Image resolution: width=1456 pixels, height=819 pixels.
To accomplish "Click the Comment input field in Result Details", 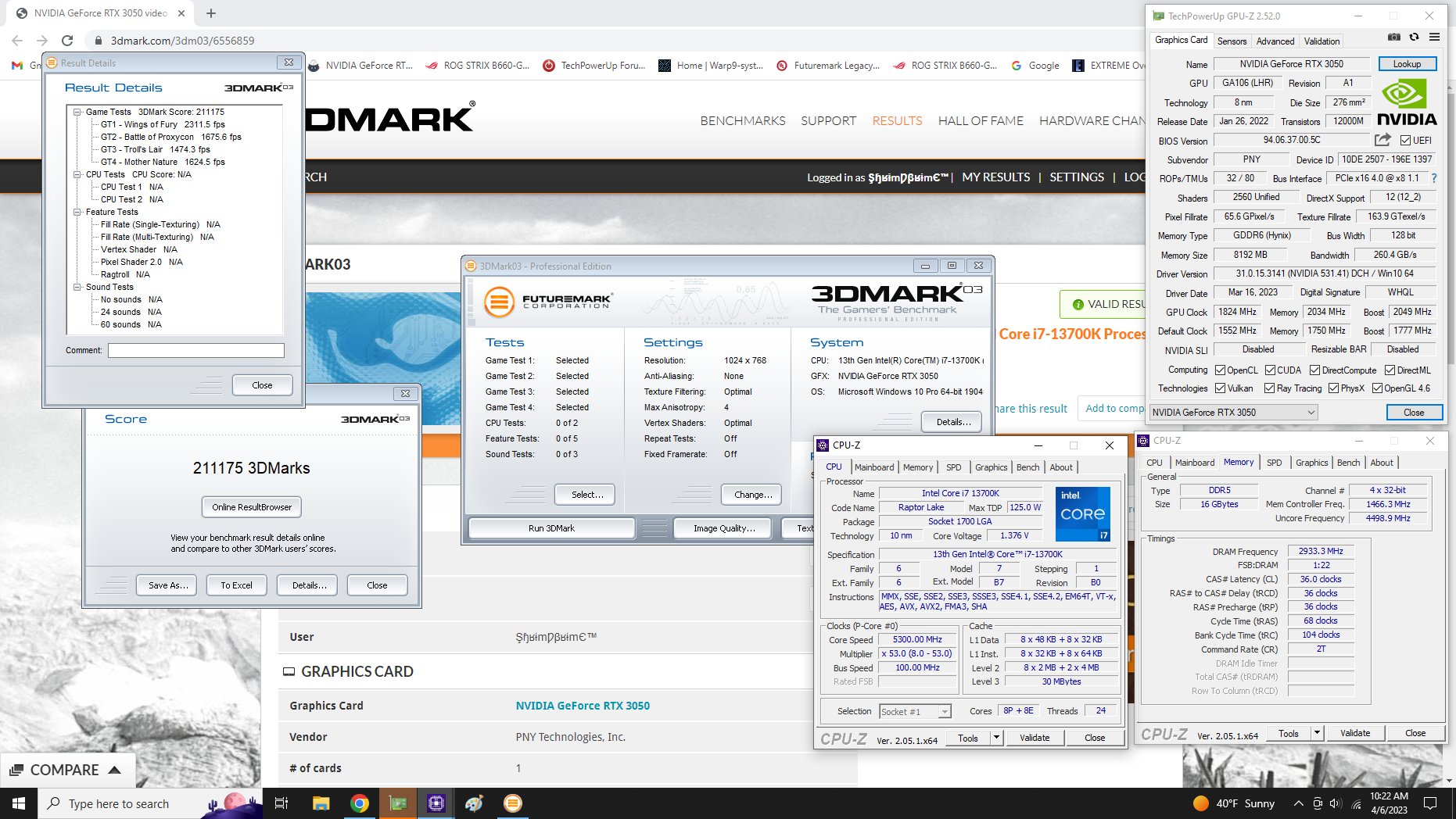I will [x=195, y=350].
